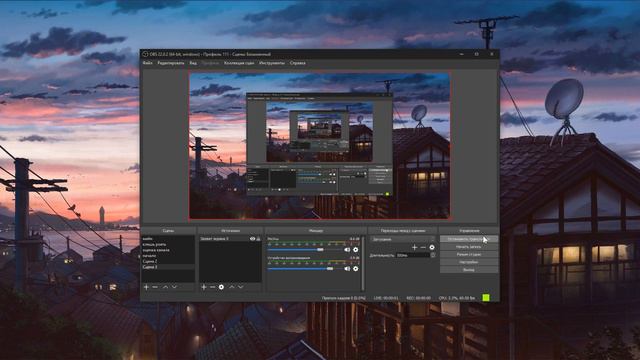
Task: Select the начало scene in the list
Action: tap(168, 256)
